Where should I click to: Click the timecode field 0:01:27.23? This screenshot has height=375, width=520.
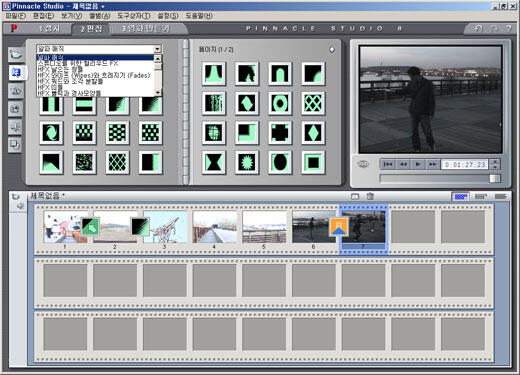(x=465, y=164)
